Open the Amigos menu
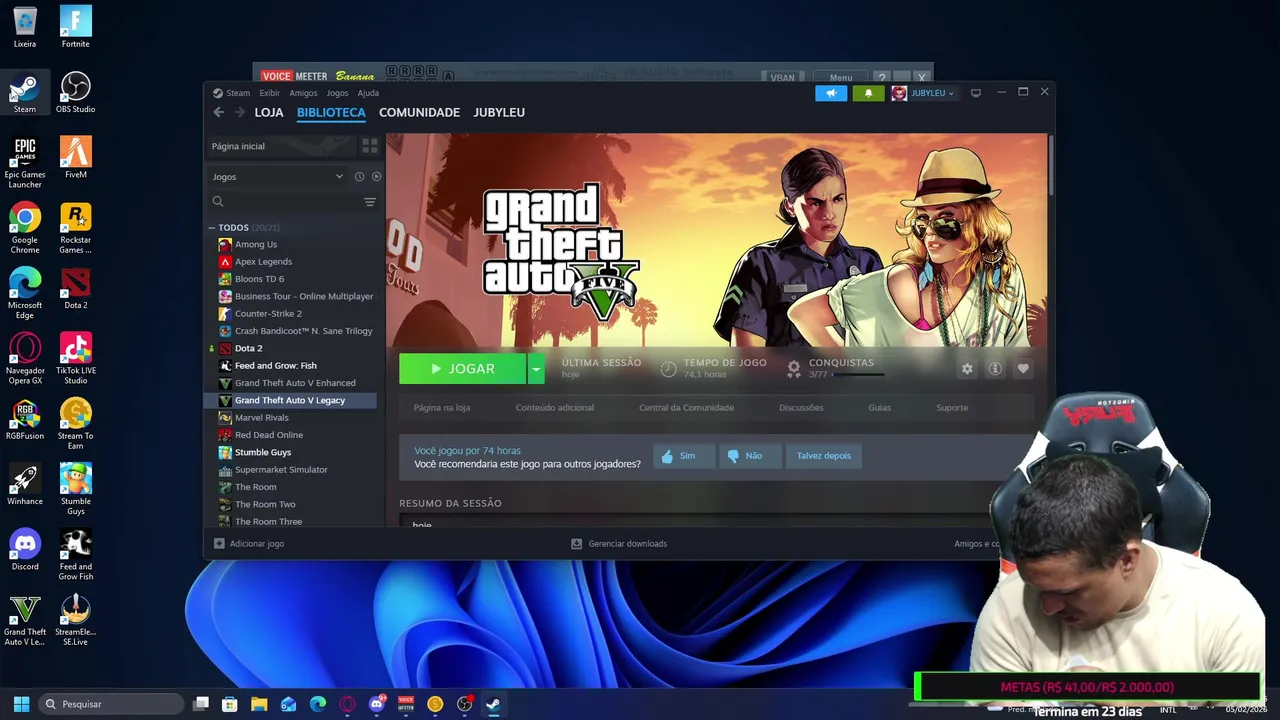The height and width of the screenshot is (720, 1280). coord(303,93)
